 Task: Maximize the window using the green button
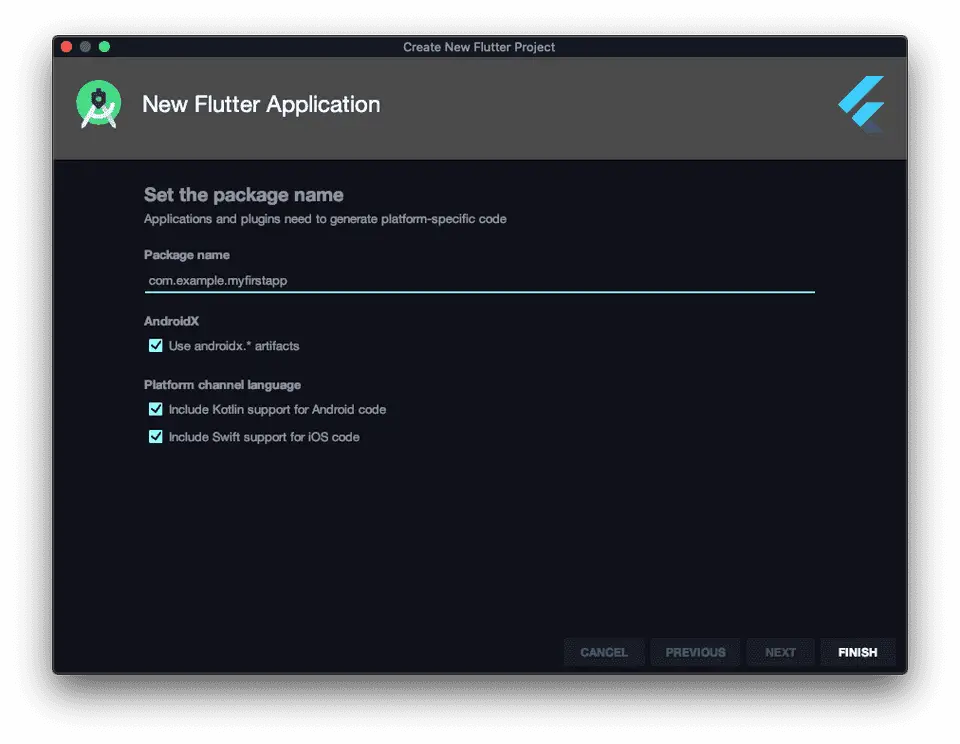point(104,47)
